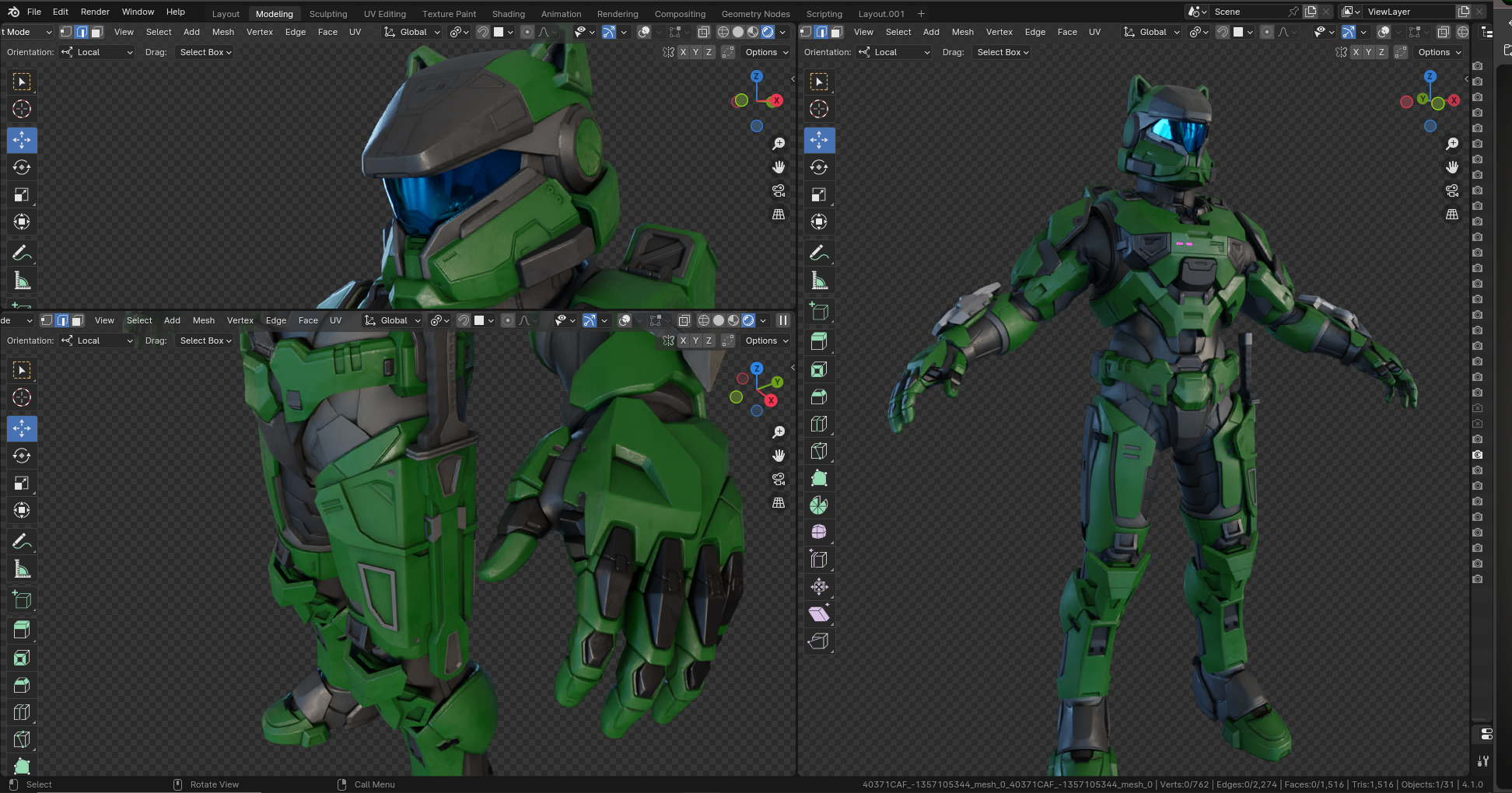Click the Blender logo menu icon
This screenshot has width=1512, height=793.
pos(13,12)
